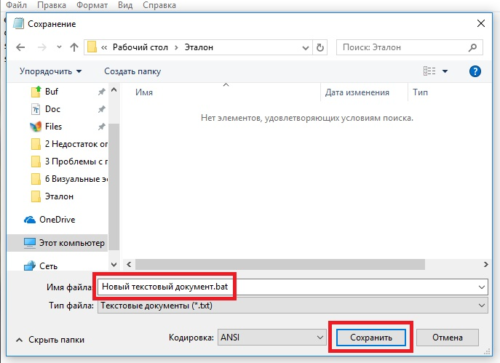The image size is (500, 363).
Task: Open the Упорядочить menu
Action: pos(50,71)
